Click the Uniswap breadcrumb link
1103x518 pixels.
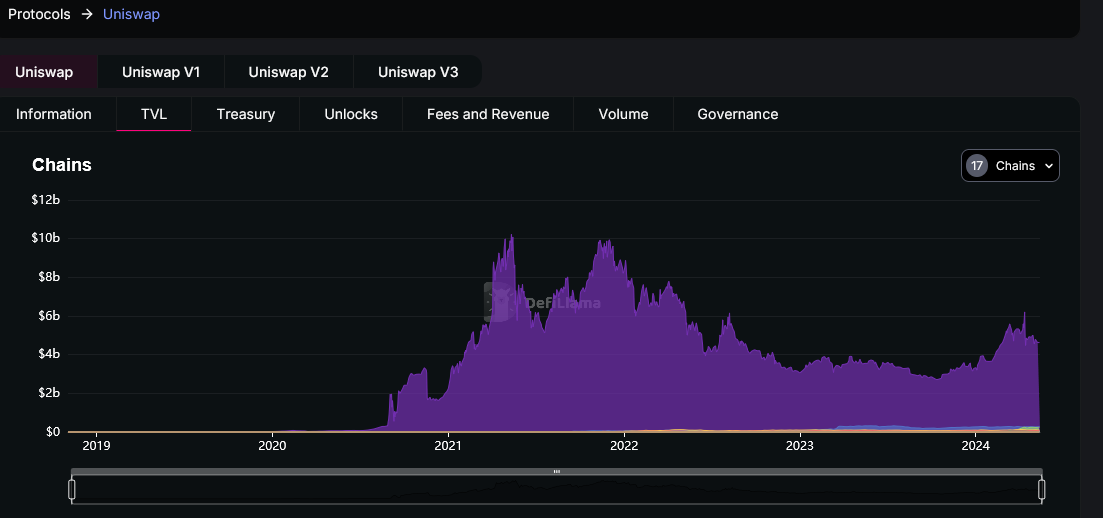tap(131, 14)
